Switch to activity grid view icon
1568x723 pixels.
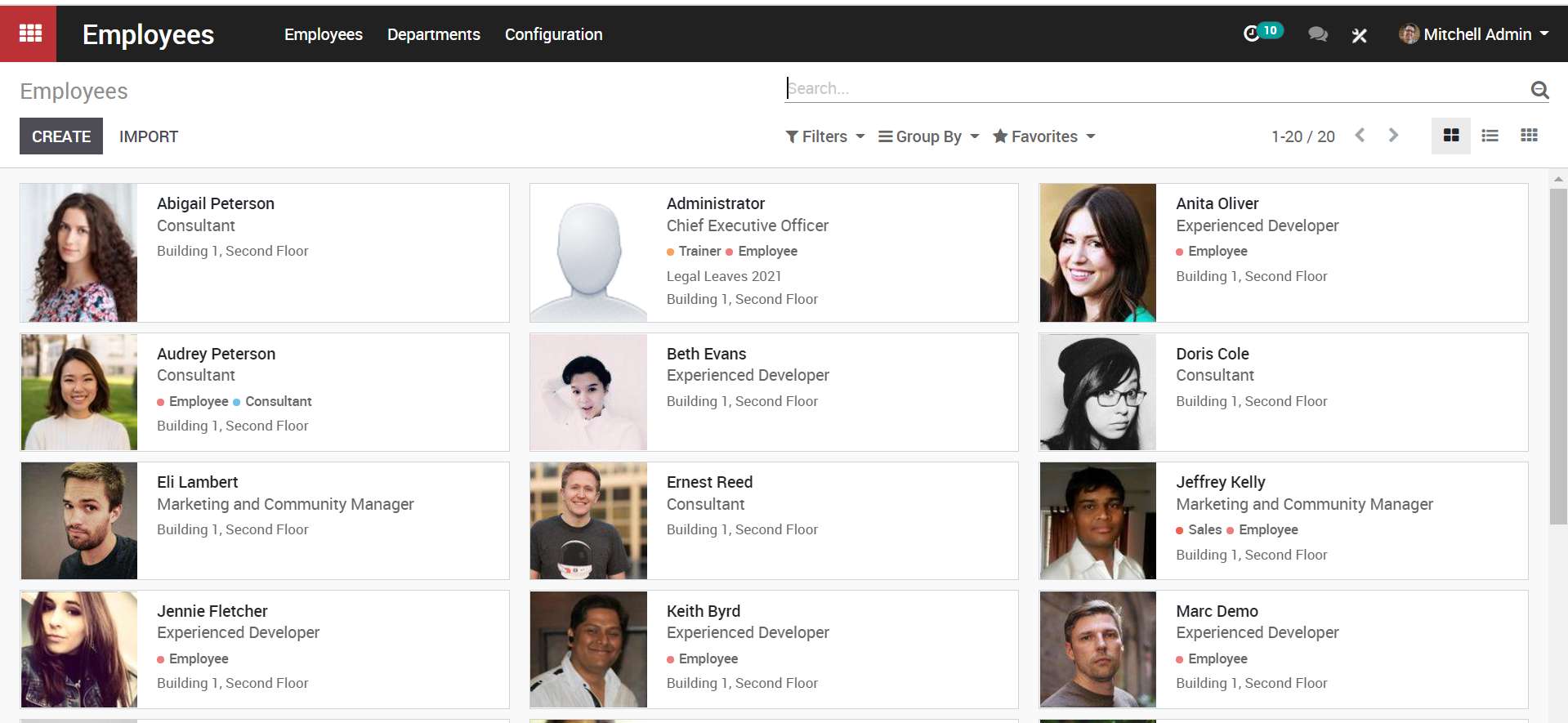point(1529,136)
